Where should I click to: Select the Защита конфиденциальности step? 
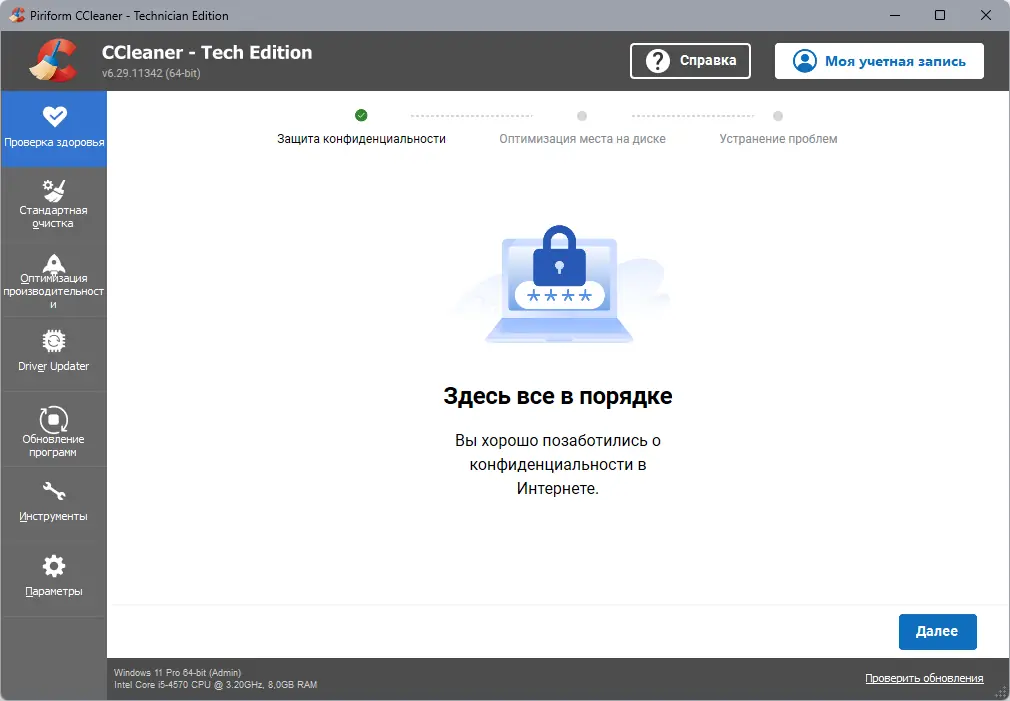[x=361, y=139]
